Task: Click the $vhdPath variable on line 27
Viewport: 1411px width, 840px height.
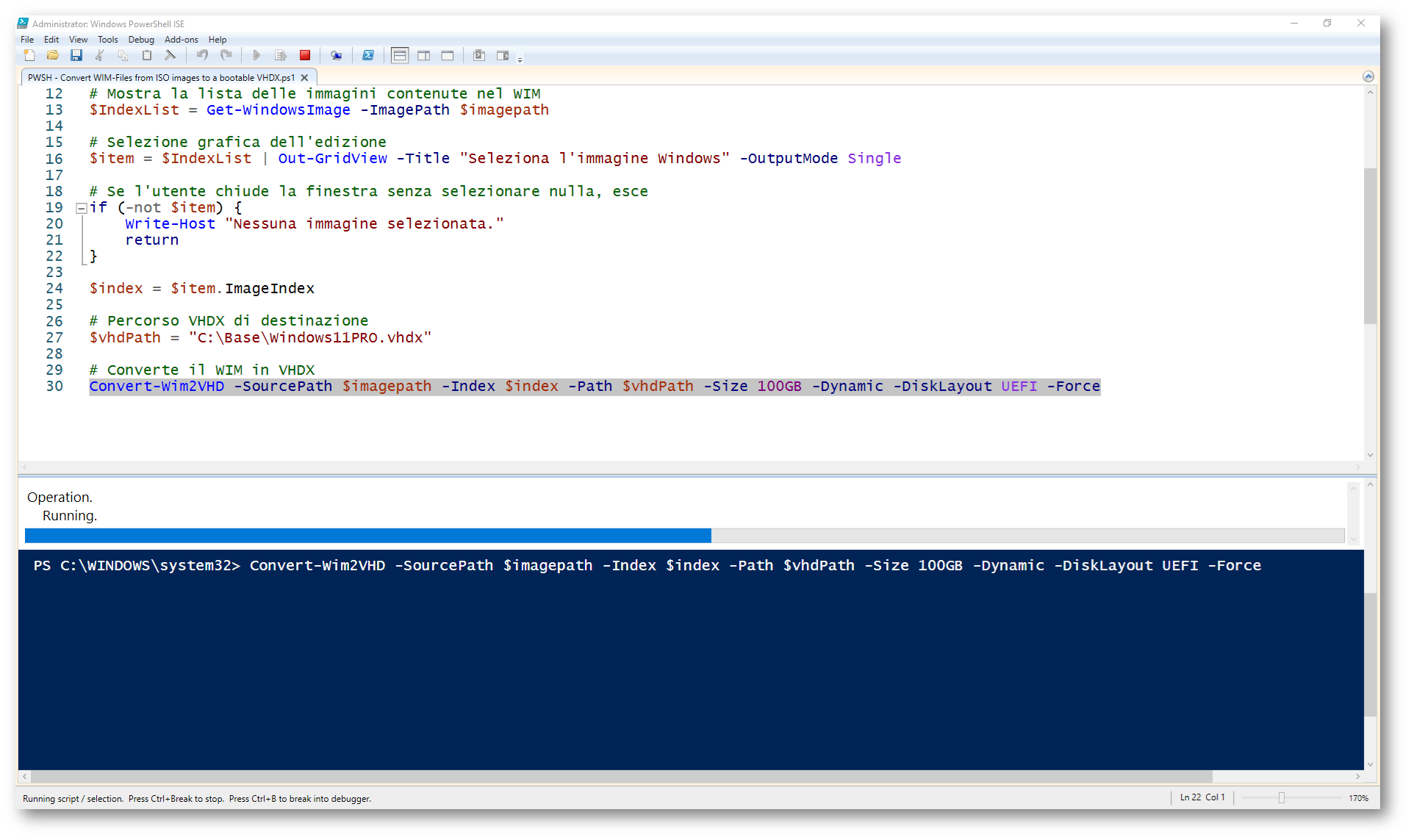Action: 125,338
